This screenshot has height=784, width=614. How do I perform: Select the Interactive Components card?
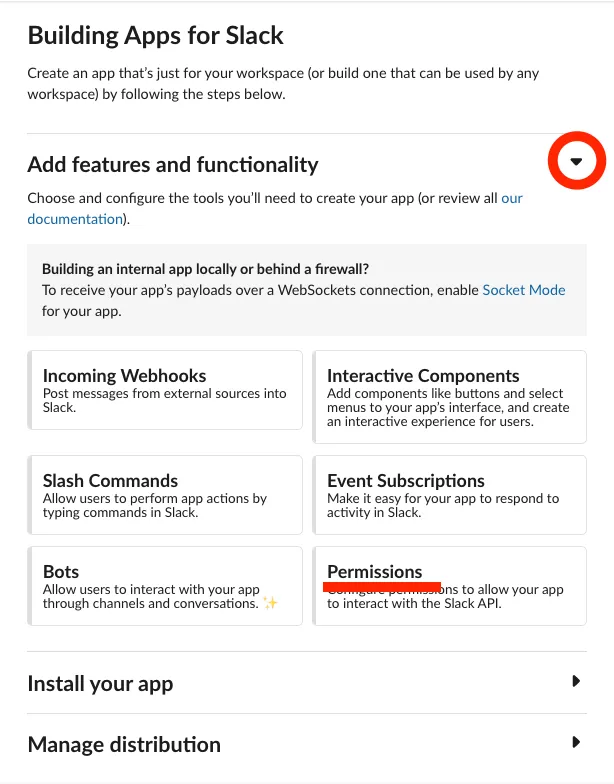[x=450, y=396]
